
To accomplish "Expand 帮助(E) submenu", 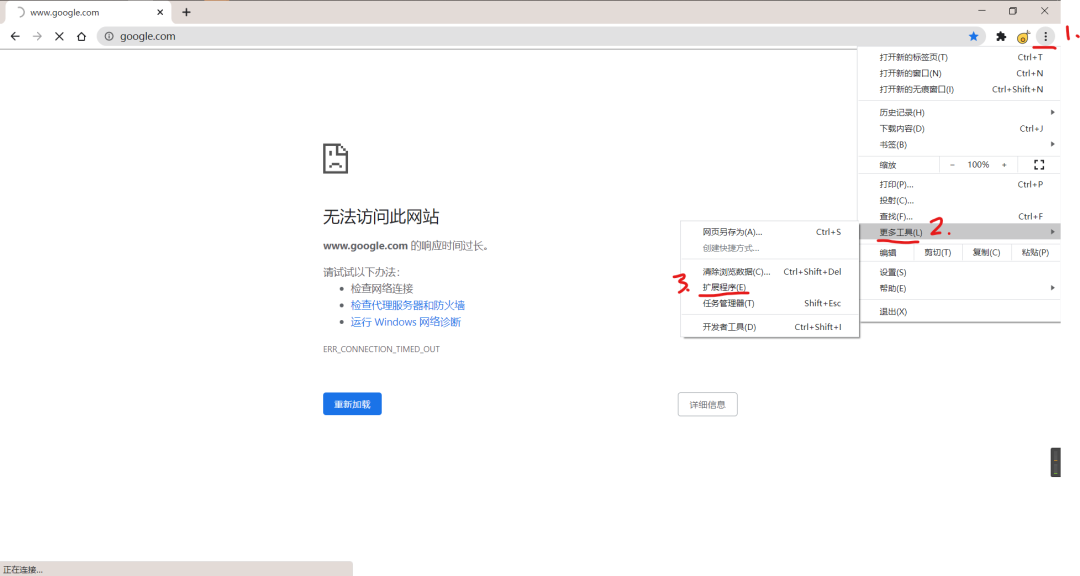I will [x=959, y=289].
